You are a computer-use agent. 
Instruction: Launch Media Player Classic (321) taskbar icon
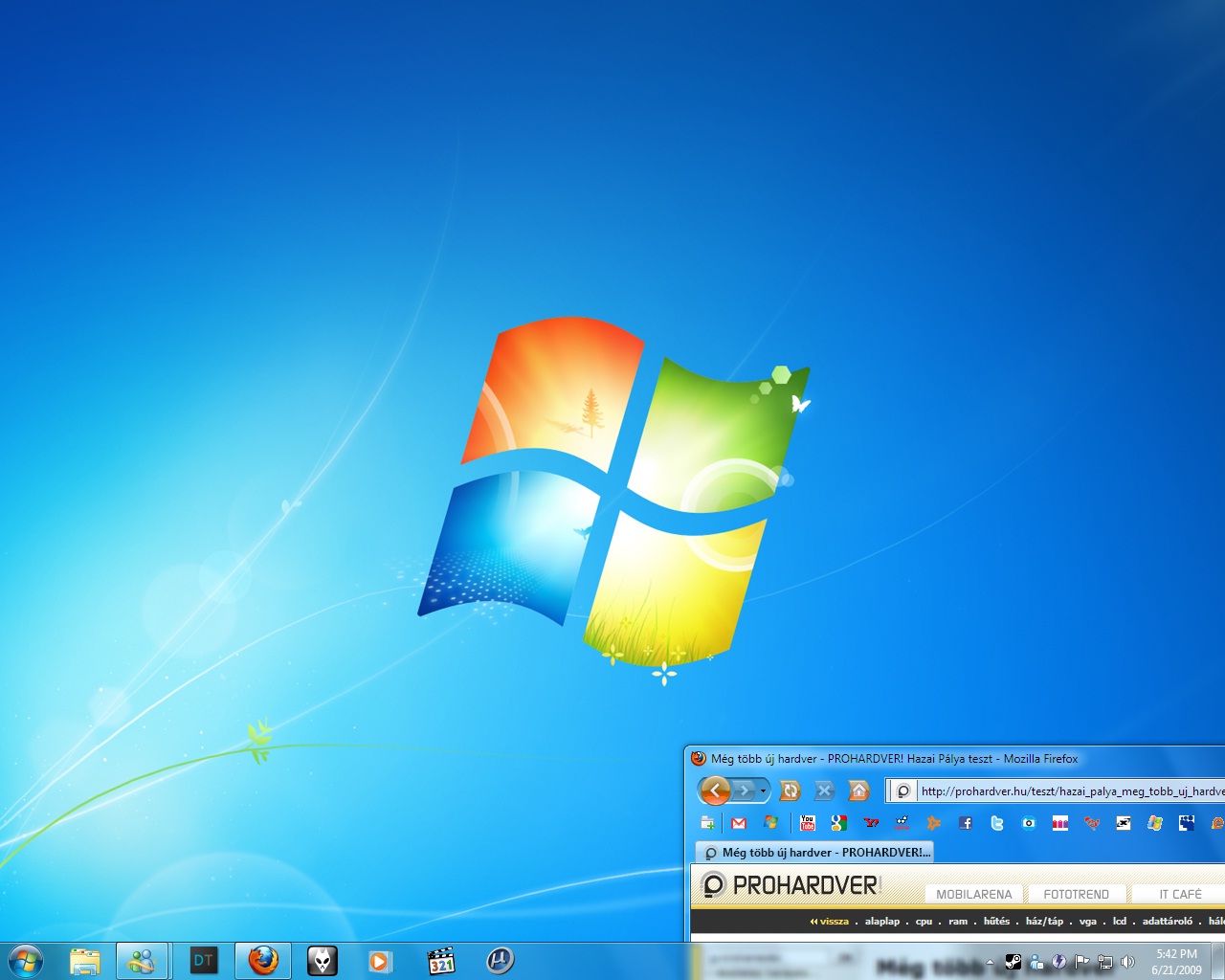(x=440, y=961)
